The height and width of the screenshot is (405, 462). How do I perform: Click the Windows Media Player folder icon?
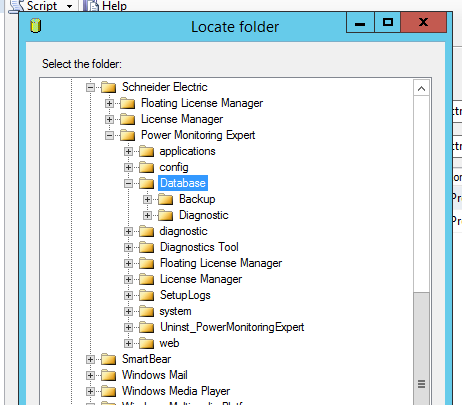(109, 391)
